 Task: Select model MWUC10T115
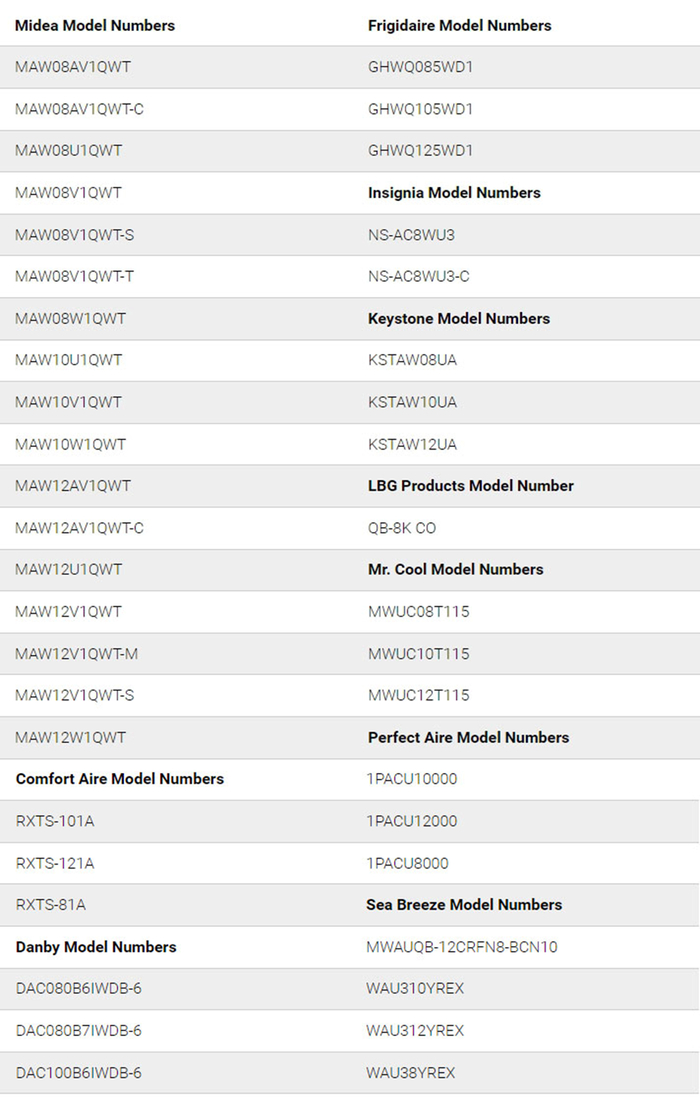418,654
